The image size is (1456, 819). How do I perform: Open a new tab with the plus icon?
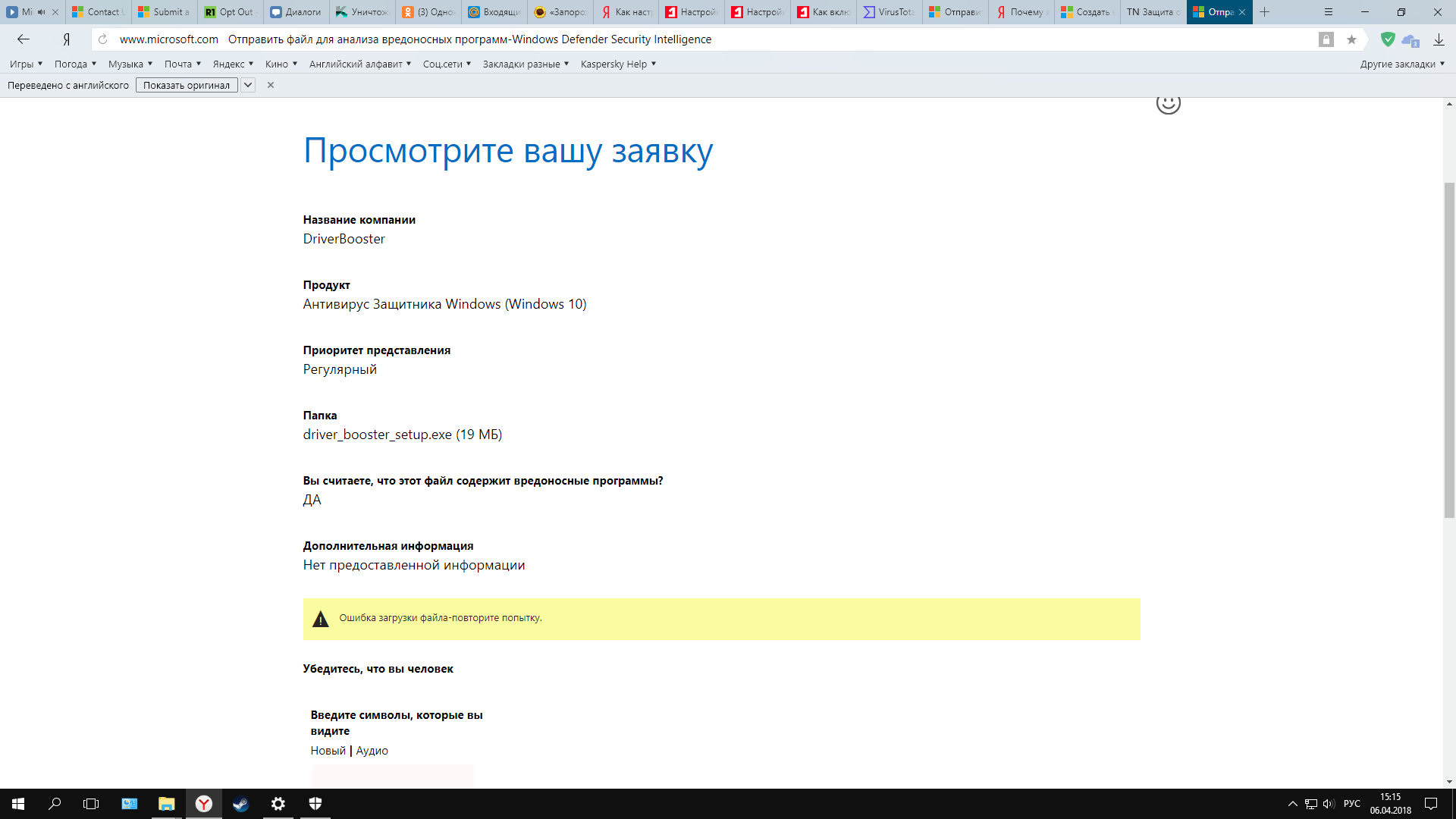pos(1264,12)
